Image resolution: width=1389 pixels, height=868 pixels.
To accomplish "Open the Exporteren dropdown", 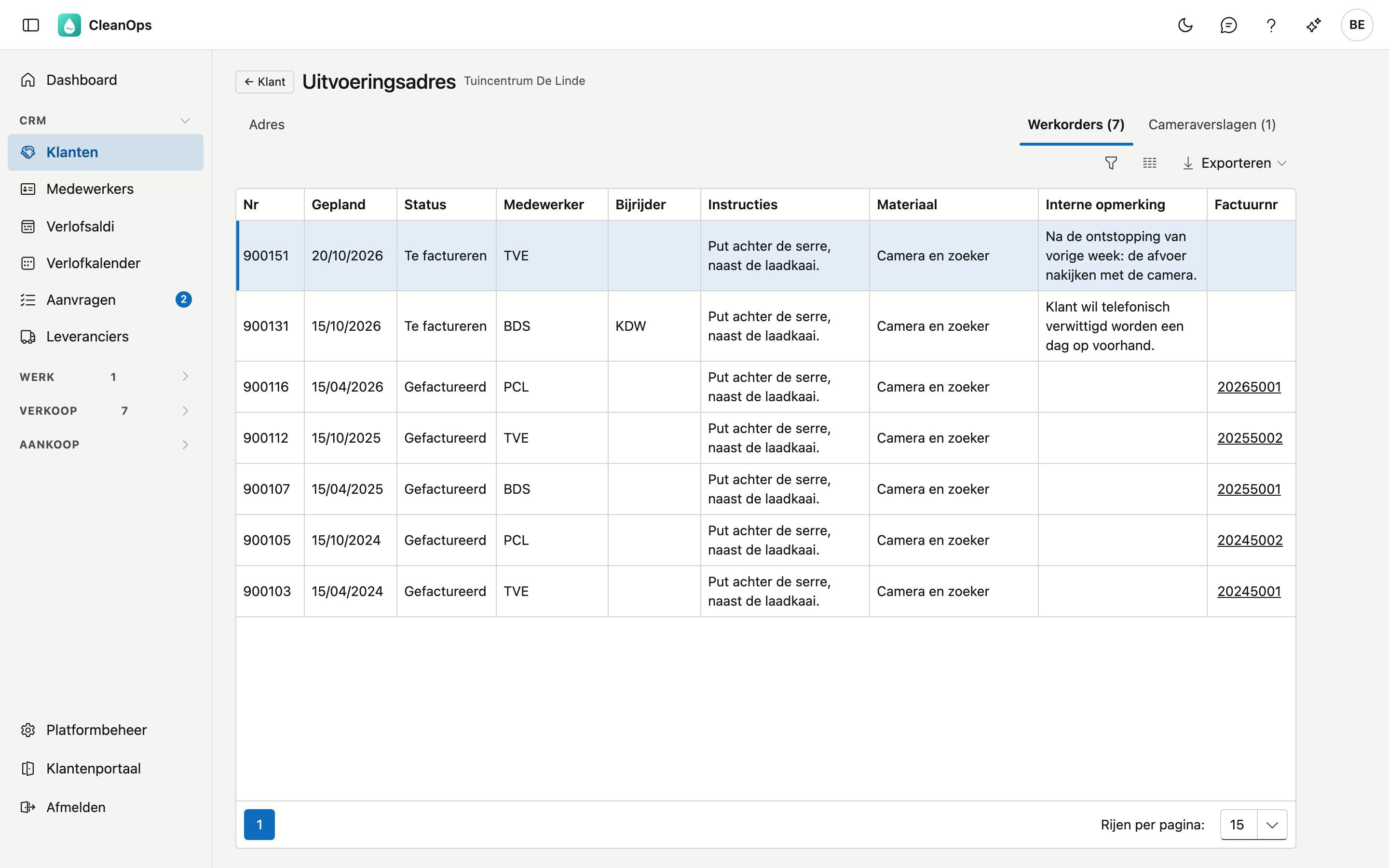I will click(x=1235, y=163).
